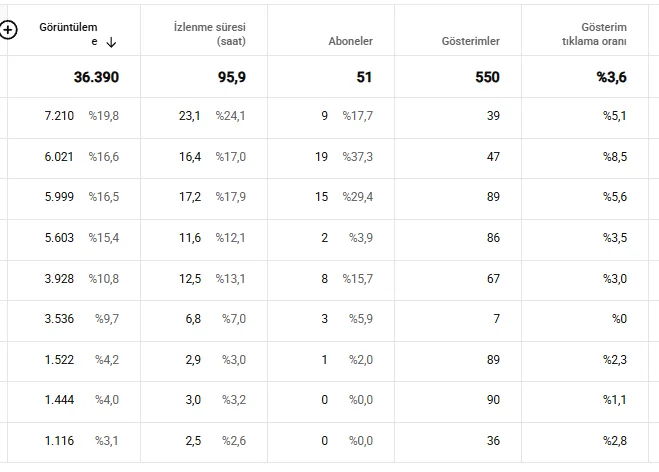Select the row with 7.210 views

[x=328, y=116]
